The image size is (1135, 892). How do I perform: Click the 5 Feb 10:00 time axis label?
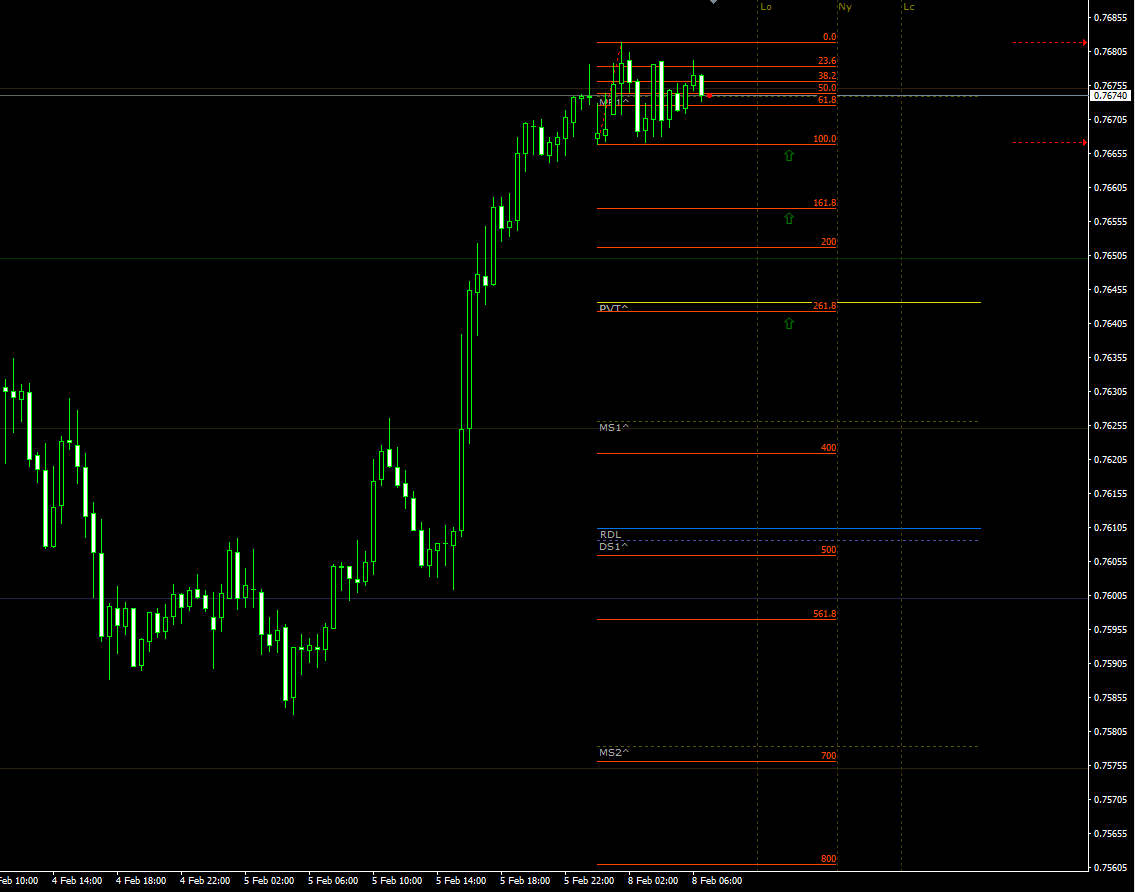pyautogui.click(x=395, y=881)
